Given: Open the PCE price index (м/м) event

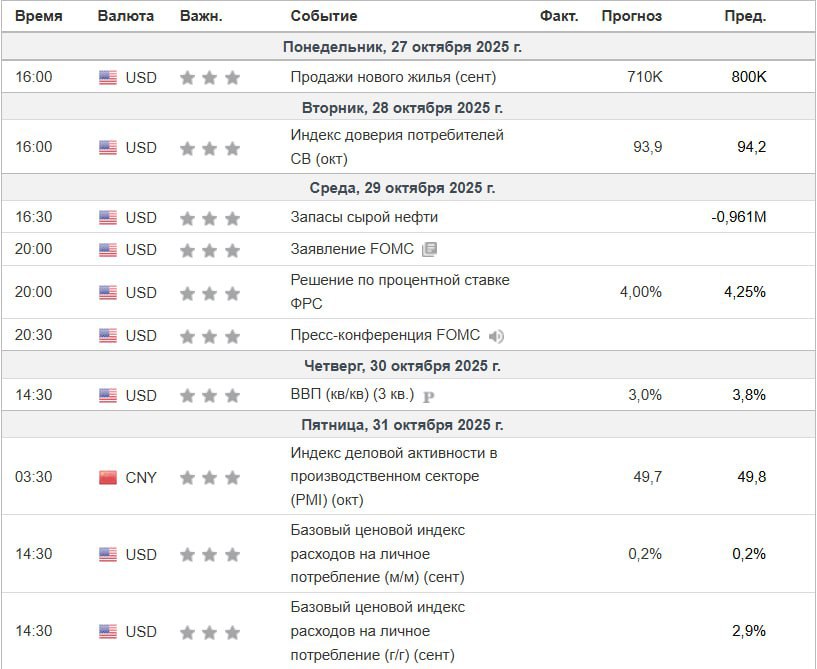Looking at the screenshot, I should click(378, 553).
